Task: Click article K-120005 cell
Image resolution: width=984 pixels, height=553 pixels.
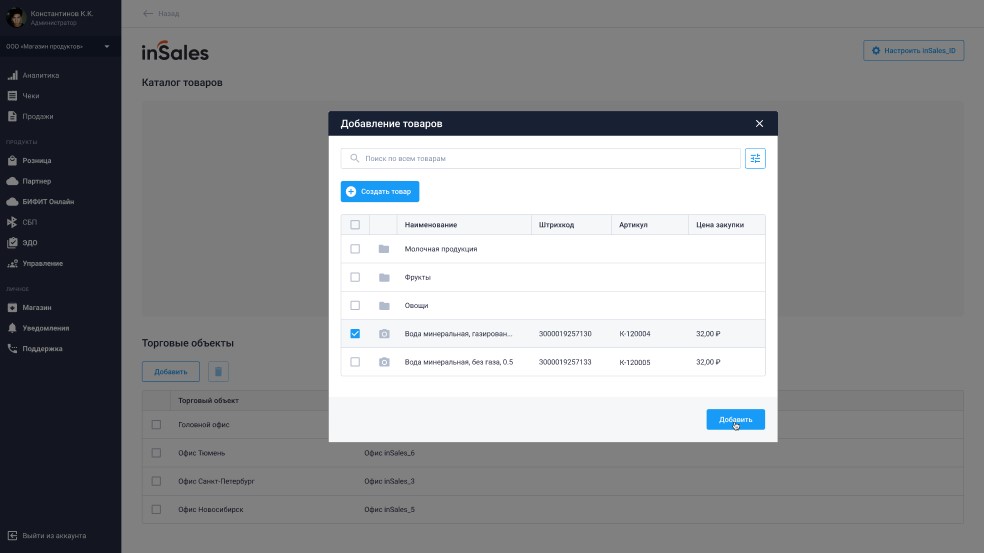Action: (634, 362)
